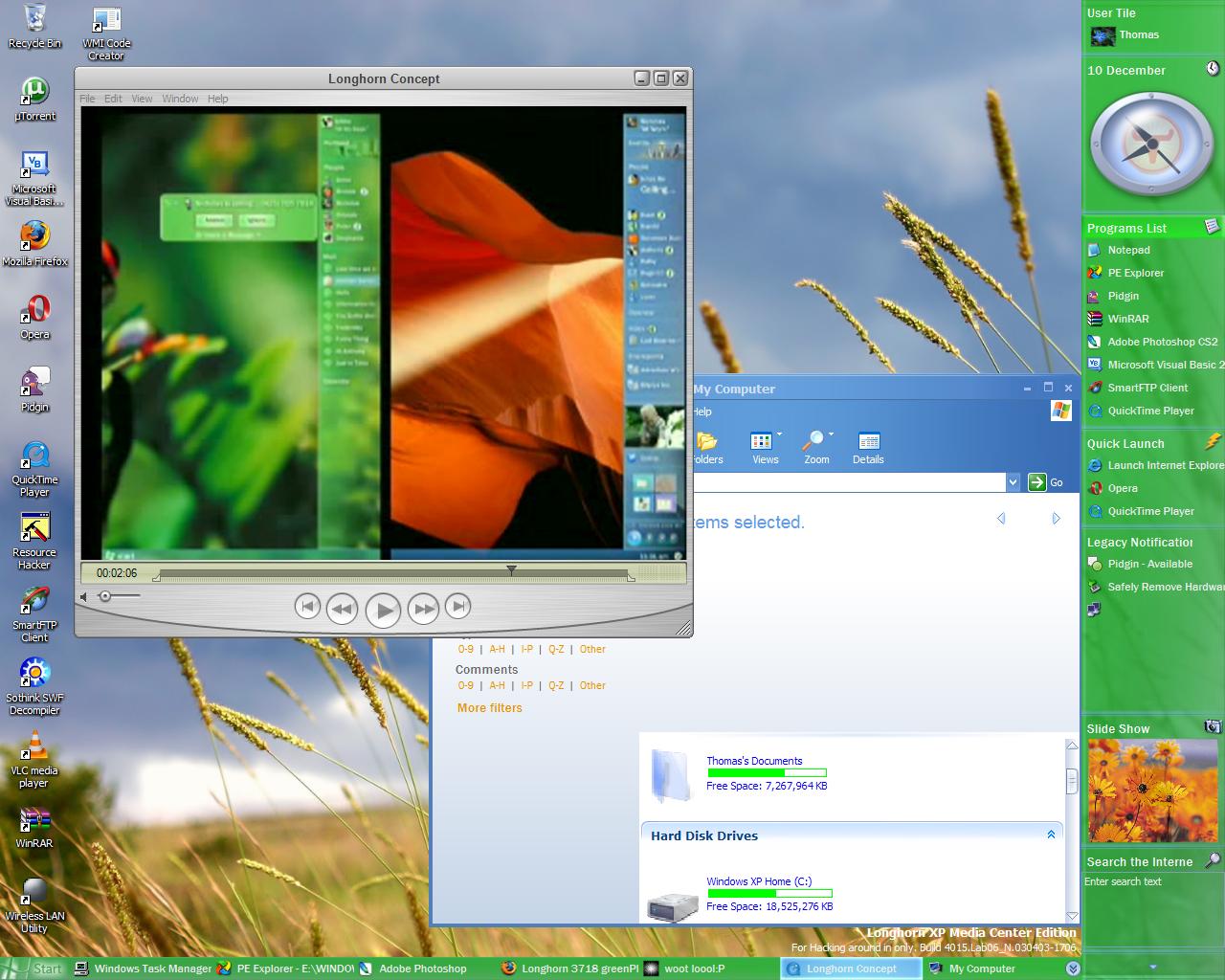Open WMI Code Creator desktop icon
This screenshot has height=980, width=1225.
(106, 33)
